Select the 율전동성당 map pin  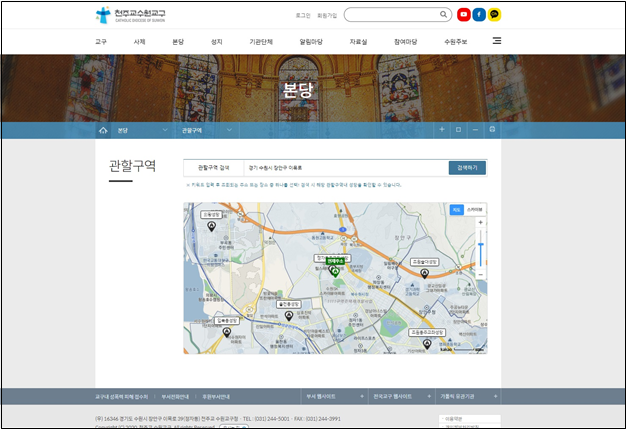click(289, 316)
